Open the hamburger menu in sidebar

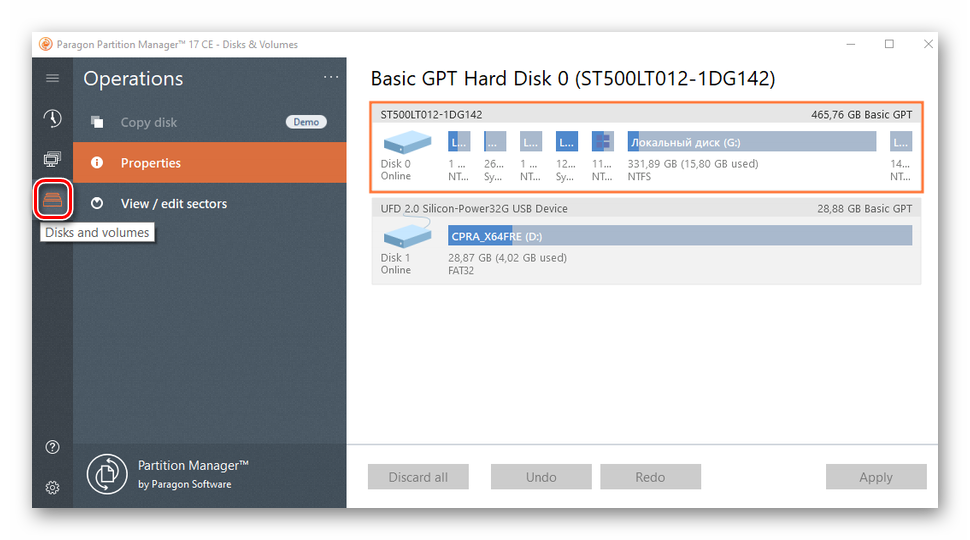52,78
